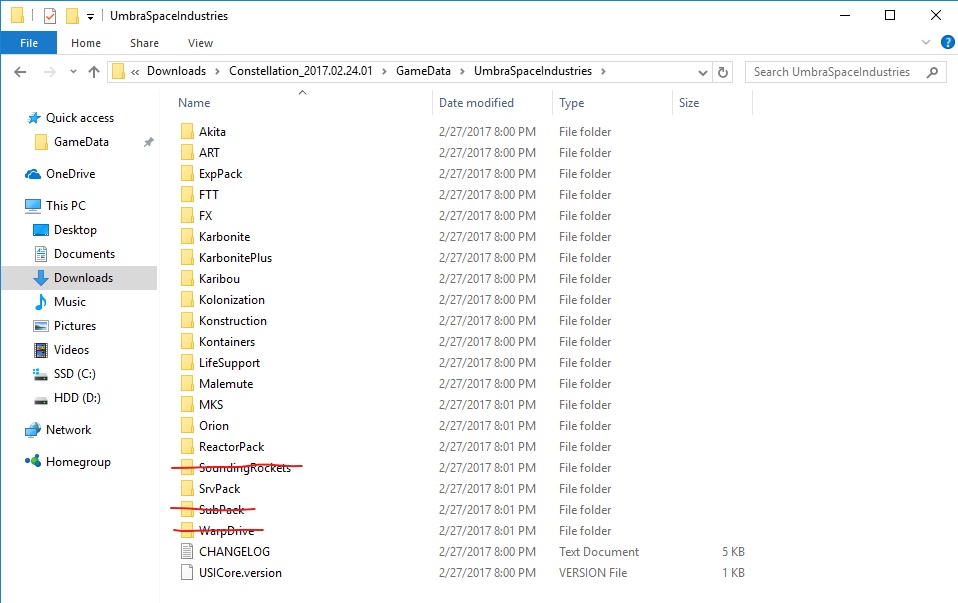Screen dimensions: 958x603
Task: Select the MKS folder name
Action: 211,404
